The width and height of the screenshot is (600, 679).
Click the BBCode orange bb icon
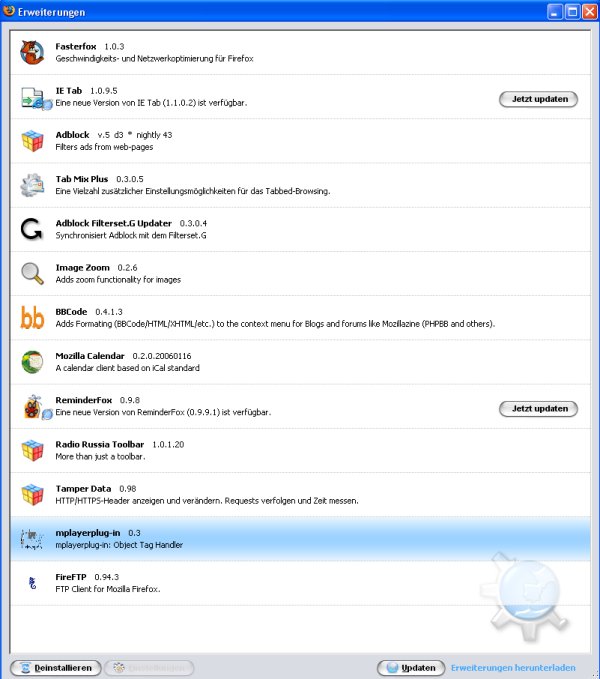32,318
